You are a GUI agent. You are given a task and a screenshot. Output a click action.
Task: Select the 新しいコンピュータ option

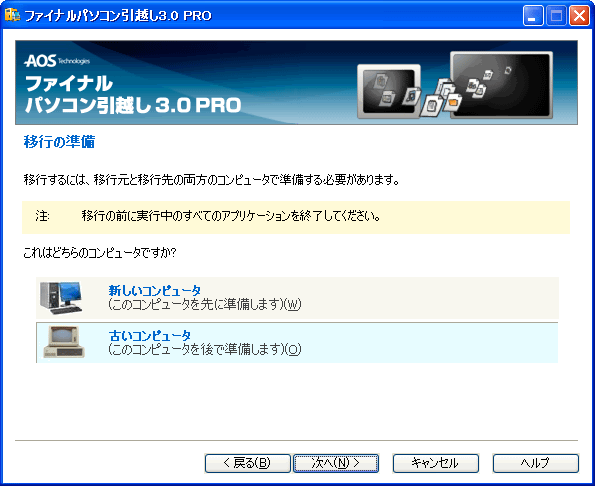[297, 298]
